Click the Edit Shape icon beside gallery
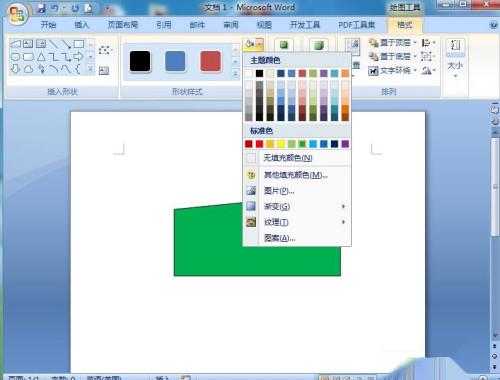The width and height of the screenshot is (500, 380). pyautogui.click(x=105, y=50)
